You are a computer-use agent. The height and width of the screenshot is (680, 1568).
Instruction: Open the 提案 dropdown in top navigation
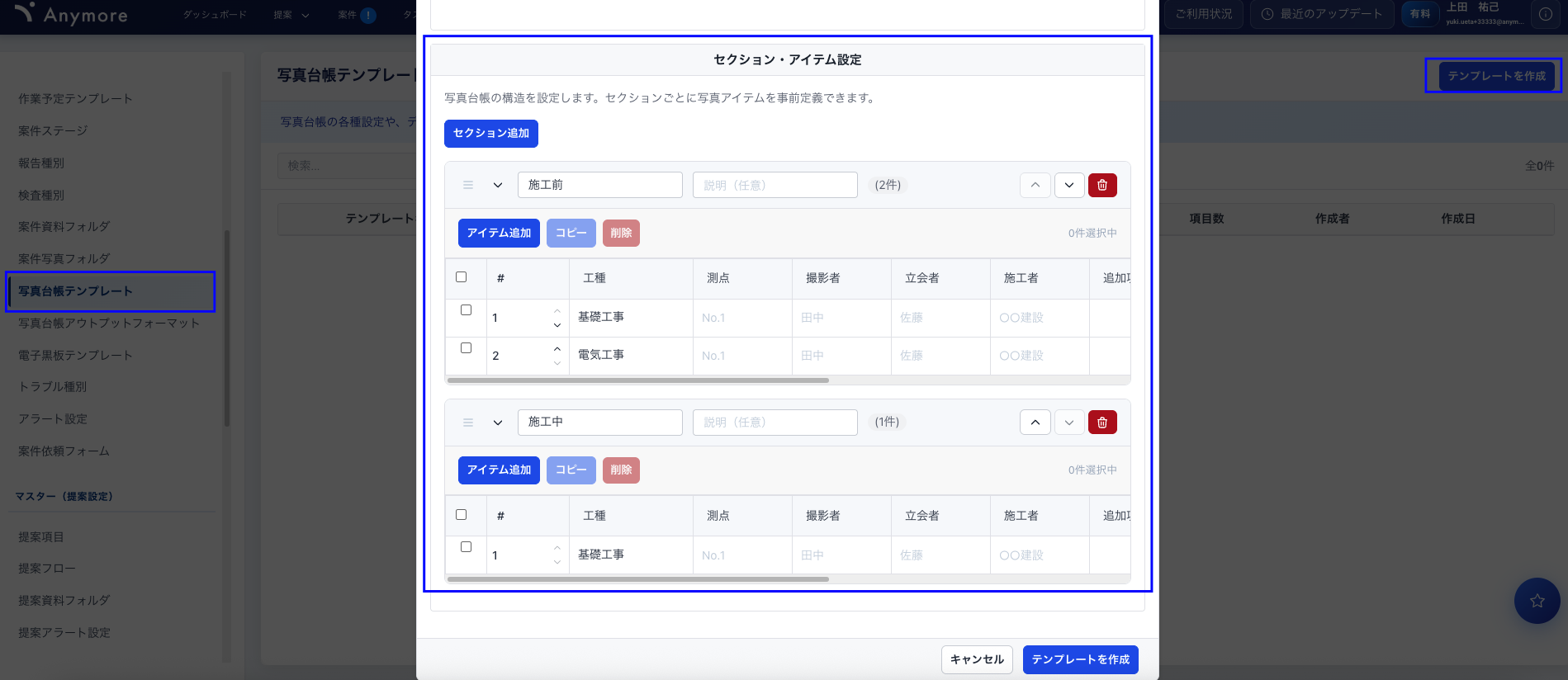pos(291,15)
